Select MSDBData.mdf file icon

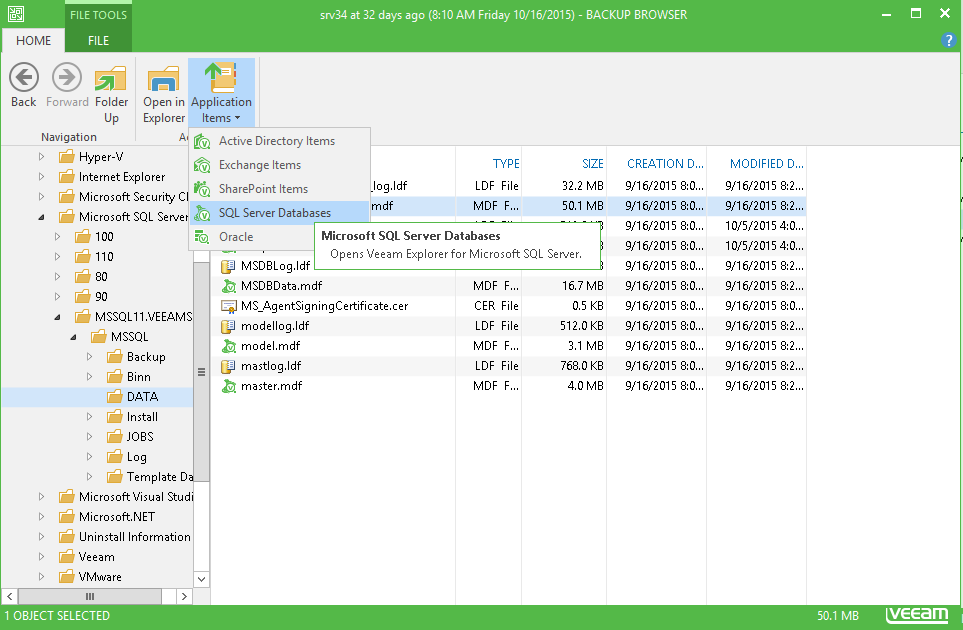point(228,286)
